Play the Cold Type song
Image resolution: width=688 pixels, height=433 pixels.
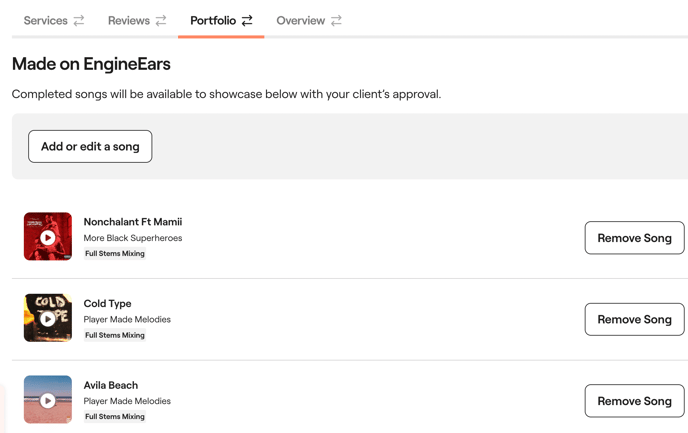tap(48, 319)
